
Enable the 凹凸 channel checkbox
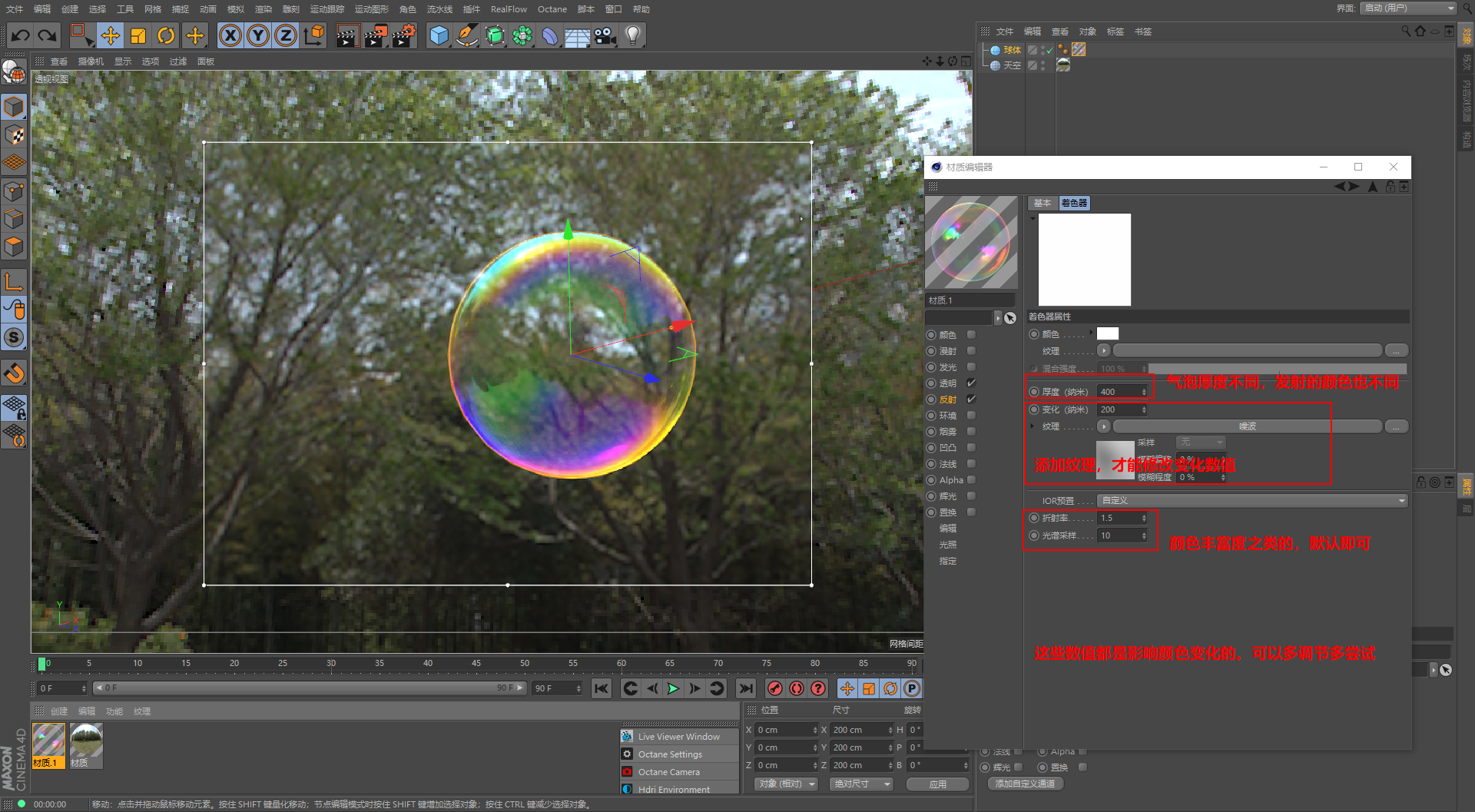coord(971,448)
